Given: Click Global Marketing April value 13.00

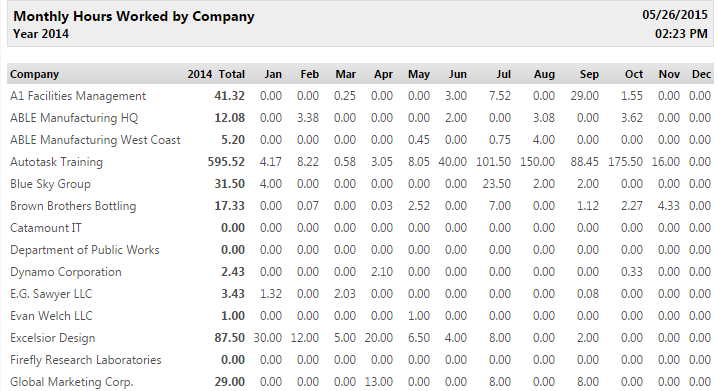Looking at the screenshot, I should (379, 382).
